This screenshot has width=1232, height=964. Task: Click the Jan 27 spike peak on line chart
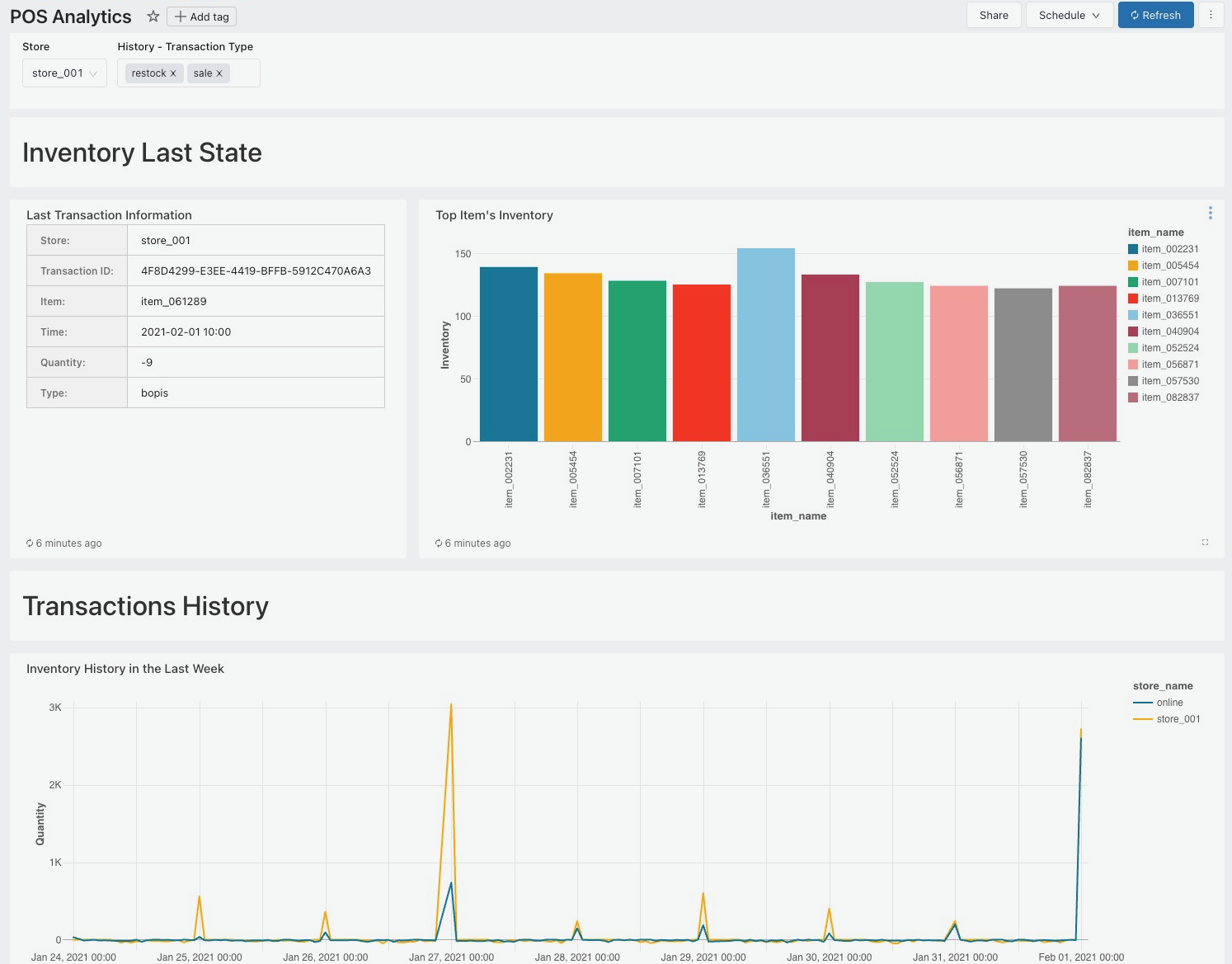451,704
